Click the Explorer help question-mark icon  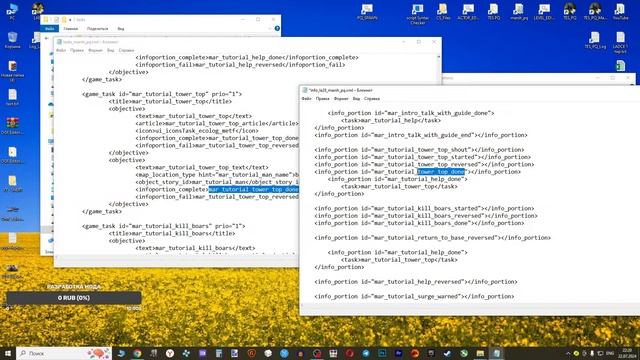[277, 28]
